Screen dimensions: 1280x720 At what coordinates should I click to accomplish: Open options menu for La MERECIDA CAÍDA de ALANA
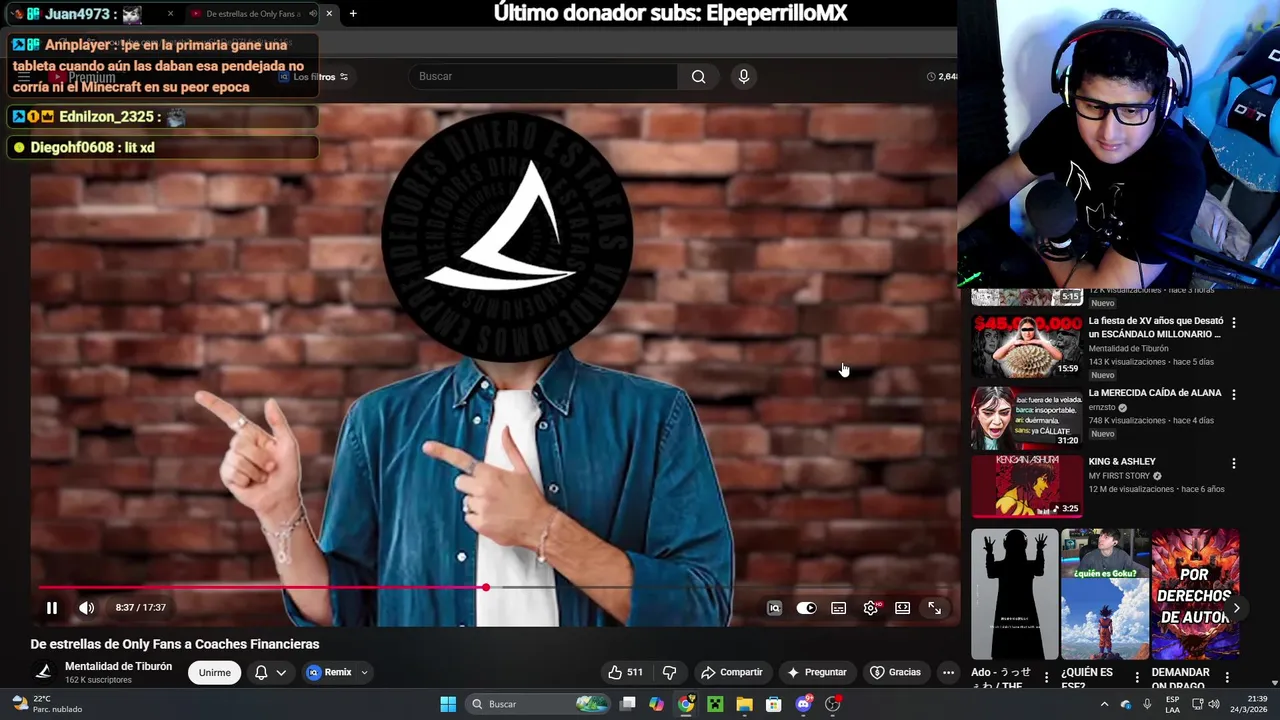pos(1234,394)
